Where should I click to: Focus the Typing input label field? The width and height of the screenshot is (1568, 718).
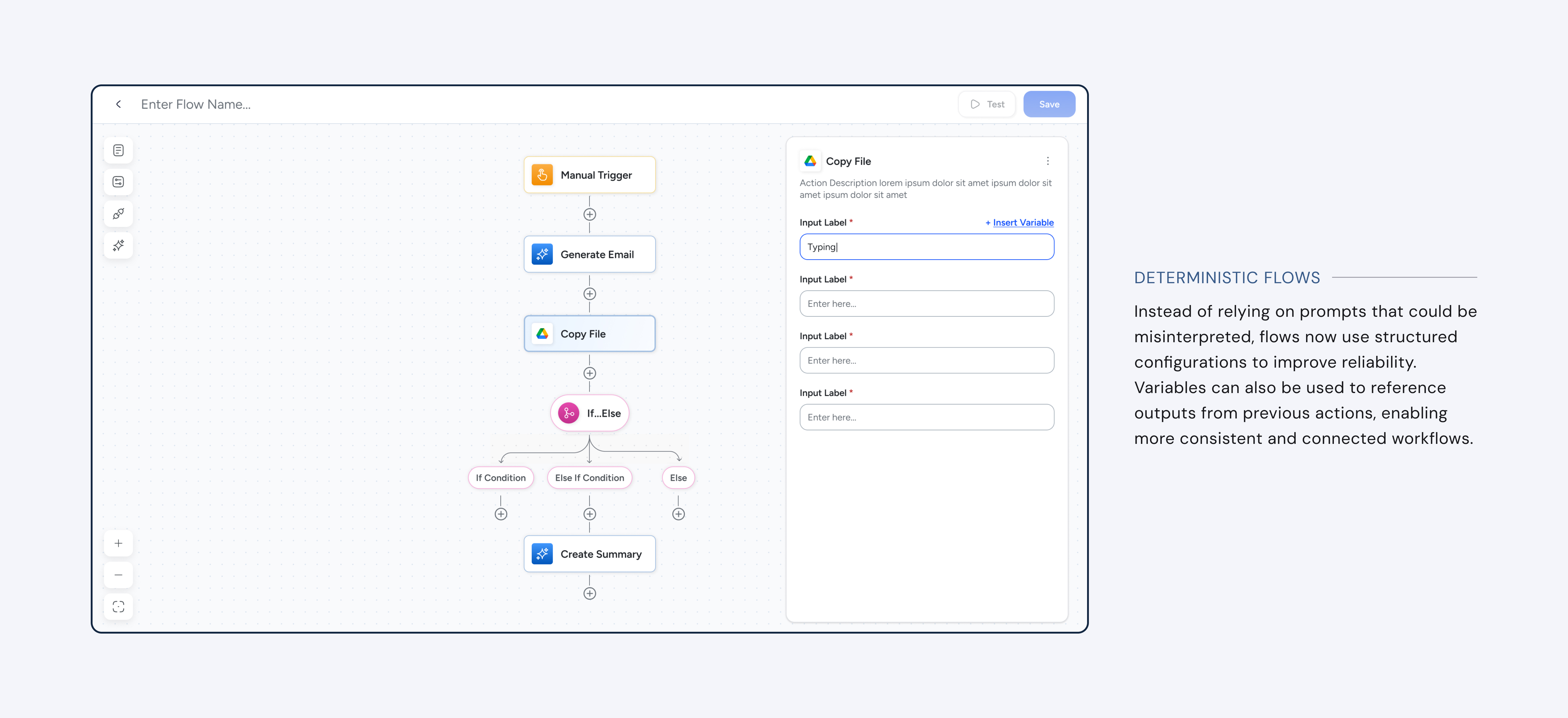[x=926, y=247]
